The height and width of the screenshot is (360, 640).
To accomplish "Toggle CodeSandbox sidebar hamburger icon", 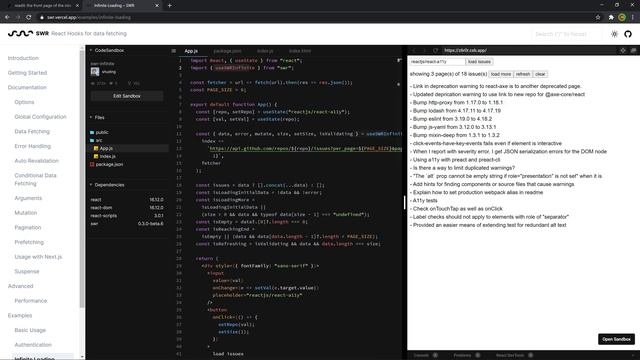I will (x=173, y=51).
